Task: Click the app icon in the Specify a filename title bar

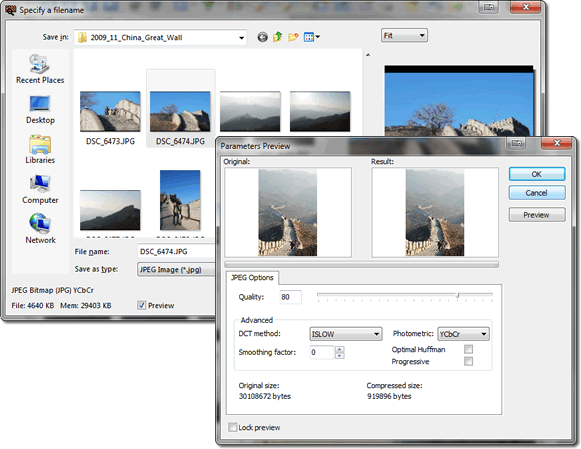Action: pyautogui.click(x=10, y=10)
